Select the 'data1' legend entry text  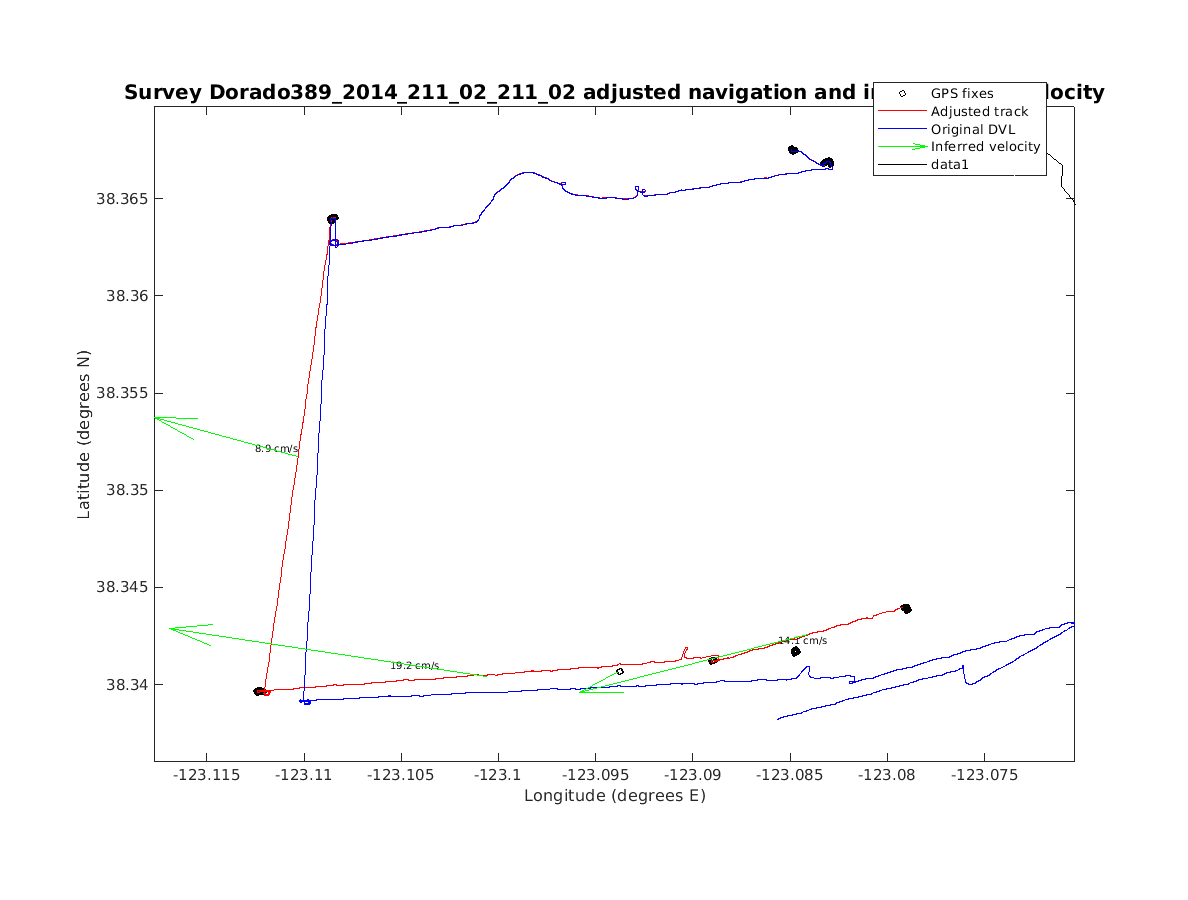point(949,165)
